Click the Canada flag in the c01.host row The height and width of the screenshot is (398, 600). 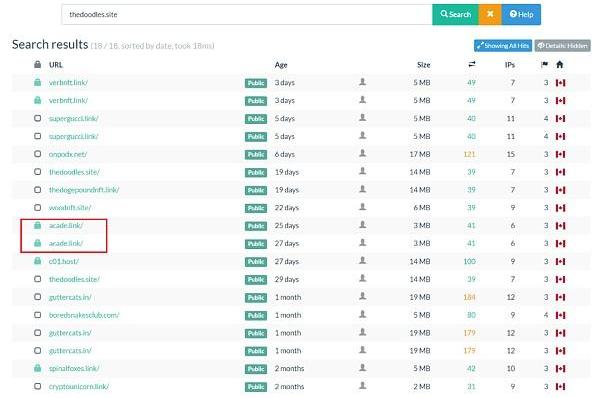(x=560, y=262)
